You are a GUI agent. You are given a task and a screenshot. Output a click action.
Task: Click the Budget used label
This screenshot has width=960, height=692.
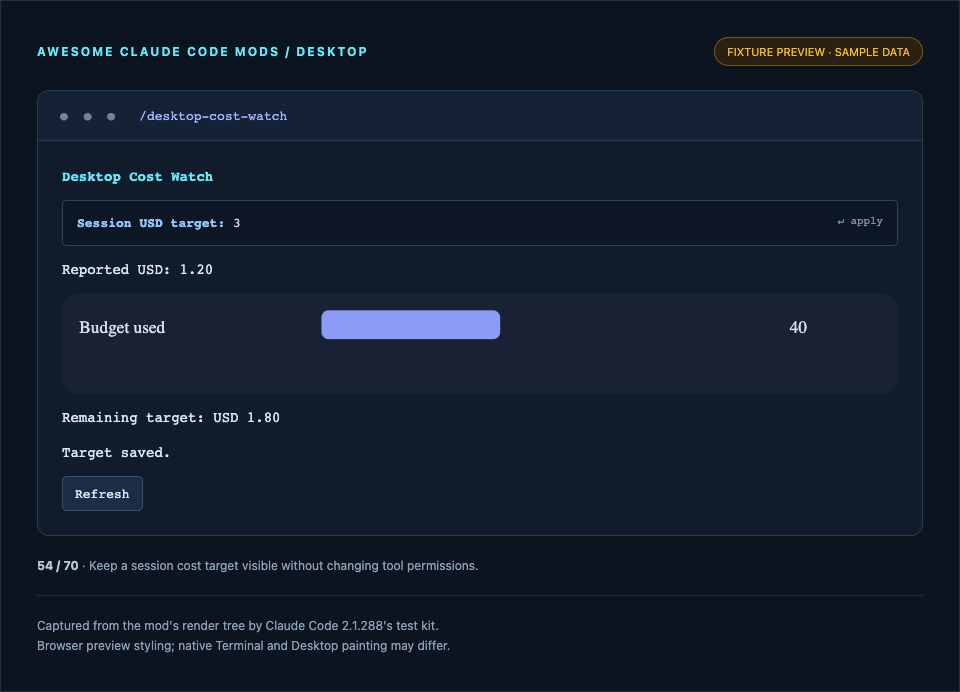pyautogui.click(x=122, y=328)
